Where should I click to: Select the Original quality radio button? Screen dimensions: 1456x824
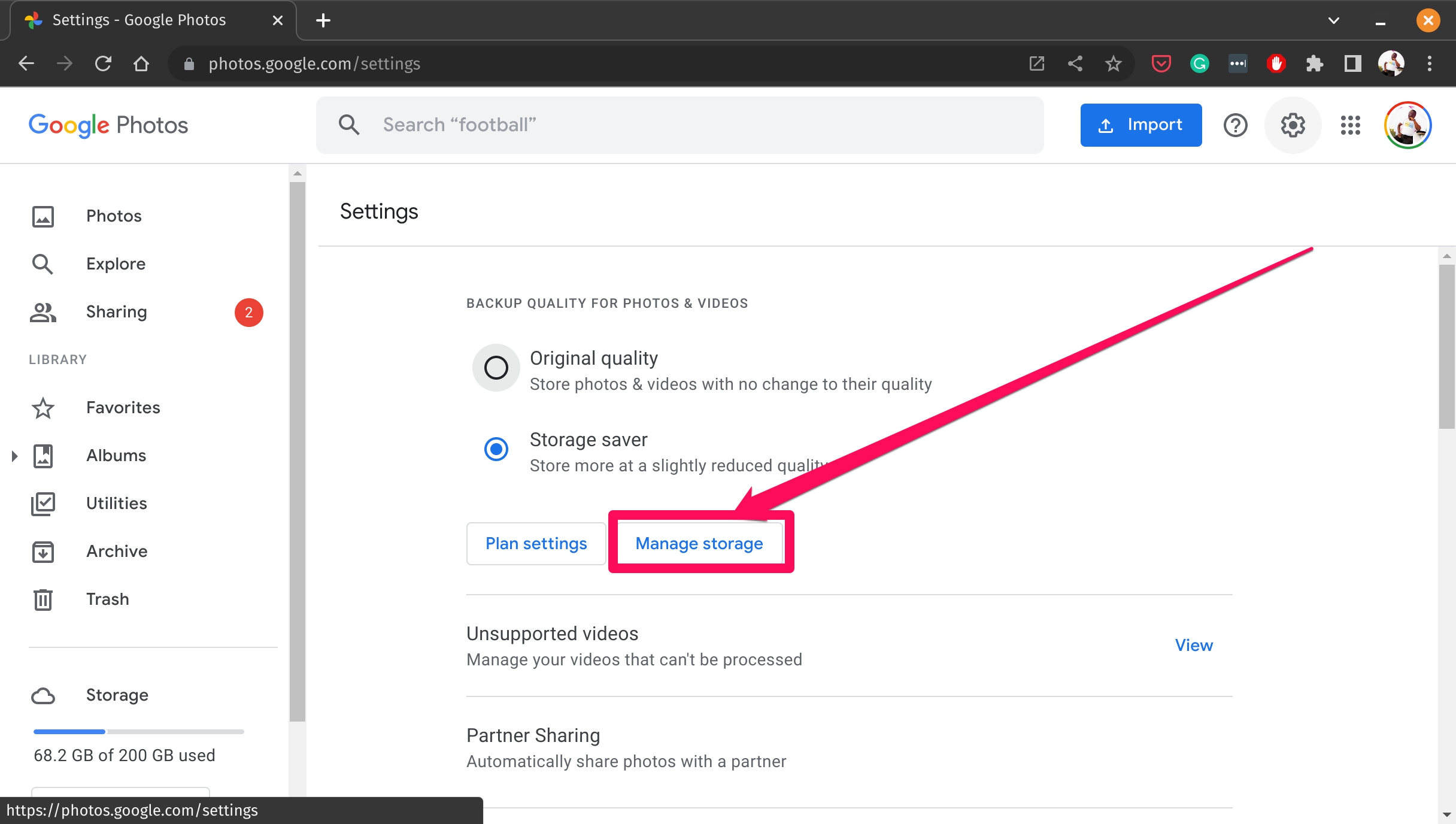pyautogui.click(x=496, y=368)
